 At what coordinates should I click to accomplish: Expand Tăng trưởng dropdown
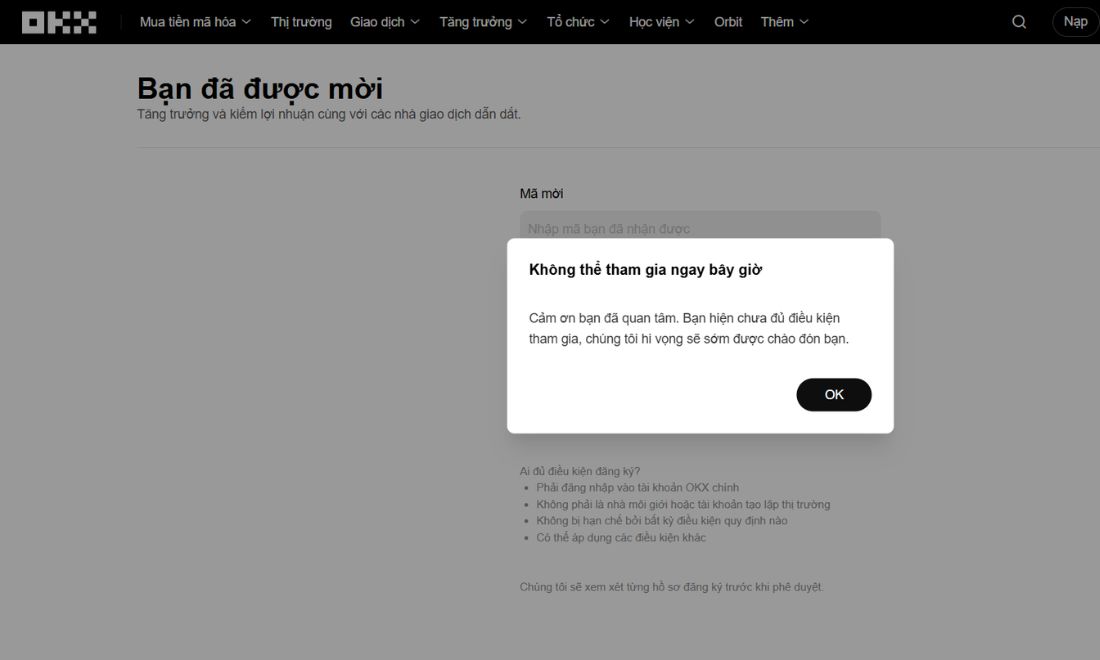(x=483, y=22)
